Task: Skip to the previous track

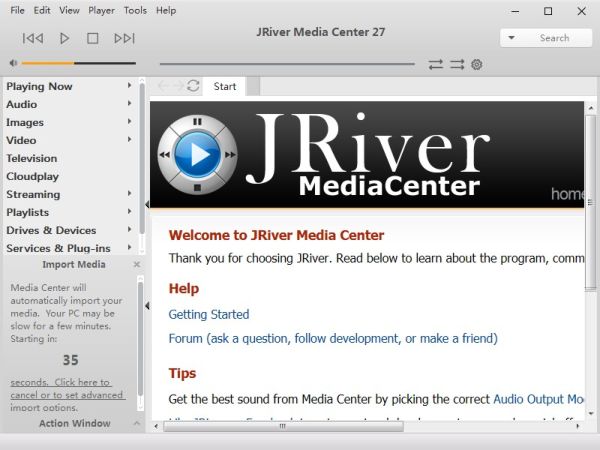Action: [33, 38]
